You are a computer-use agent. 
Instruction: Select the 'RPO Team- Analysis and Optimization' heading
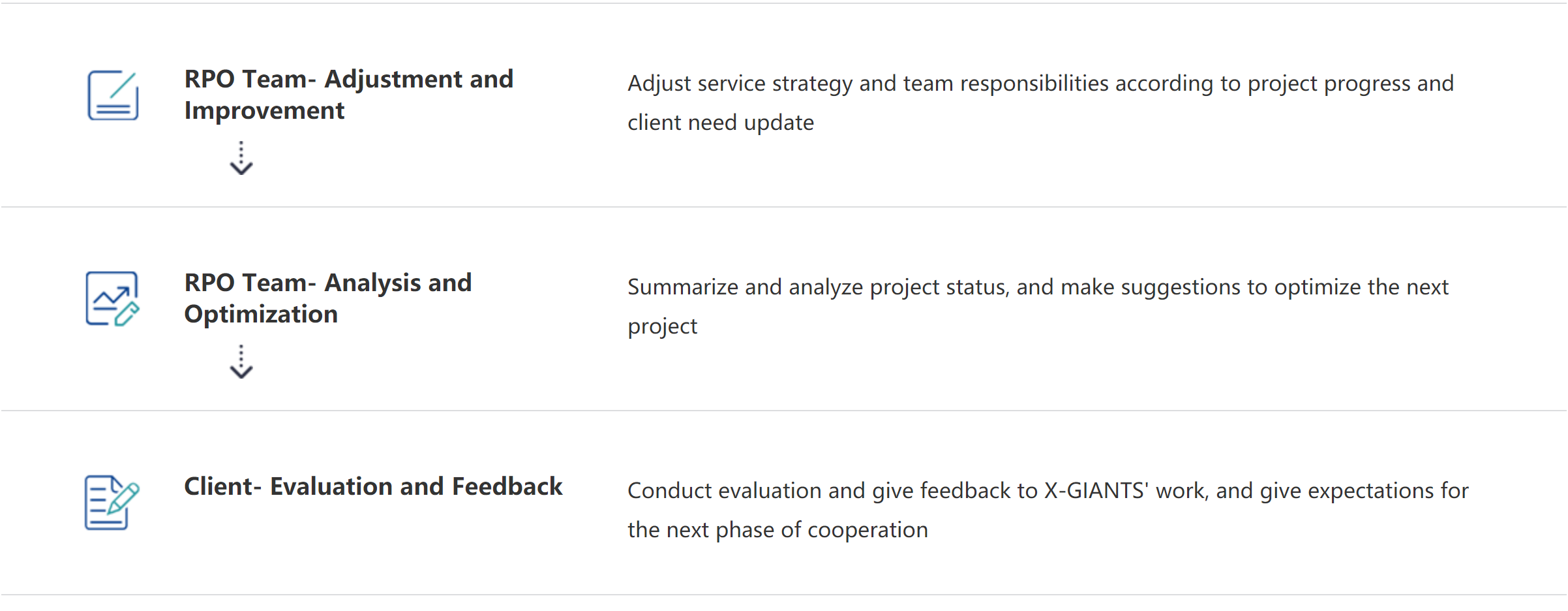point(328,298)
